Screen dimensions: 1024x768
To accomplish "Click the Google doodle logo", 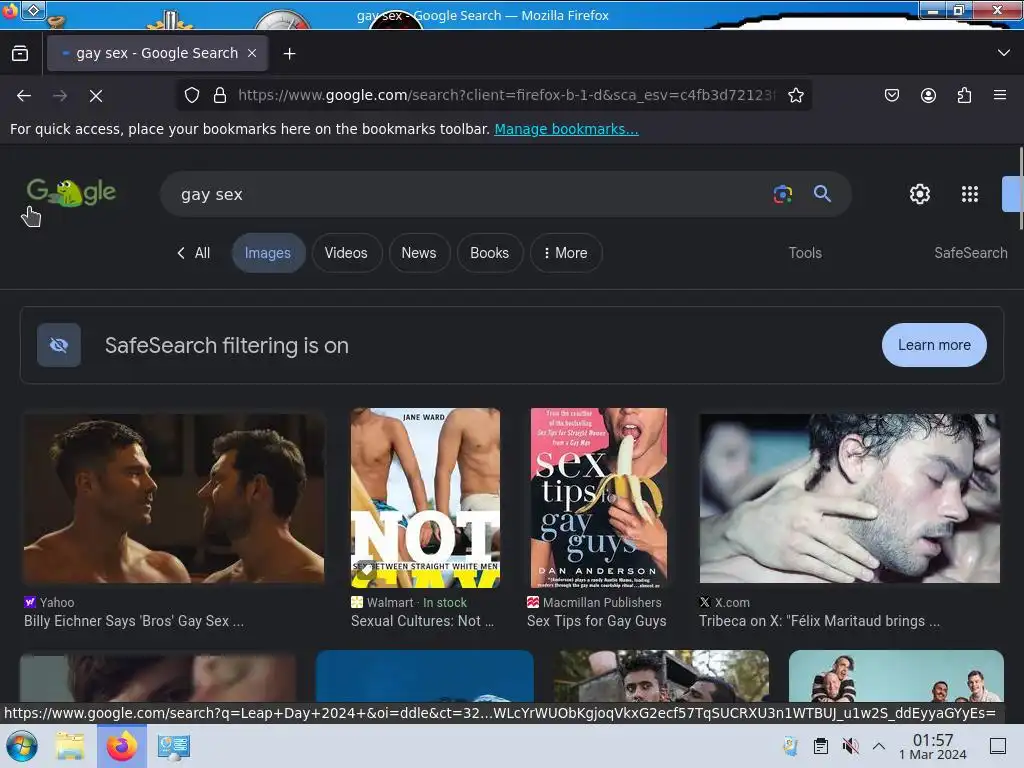I will click(x=71, y=192).
